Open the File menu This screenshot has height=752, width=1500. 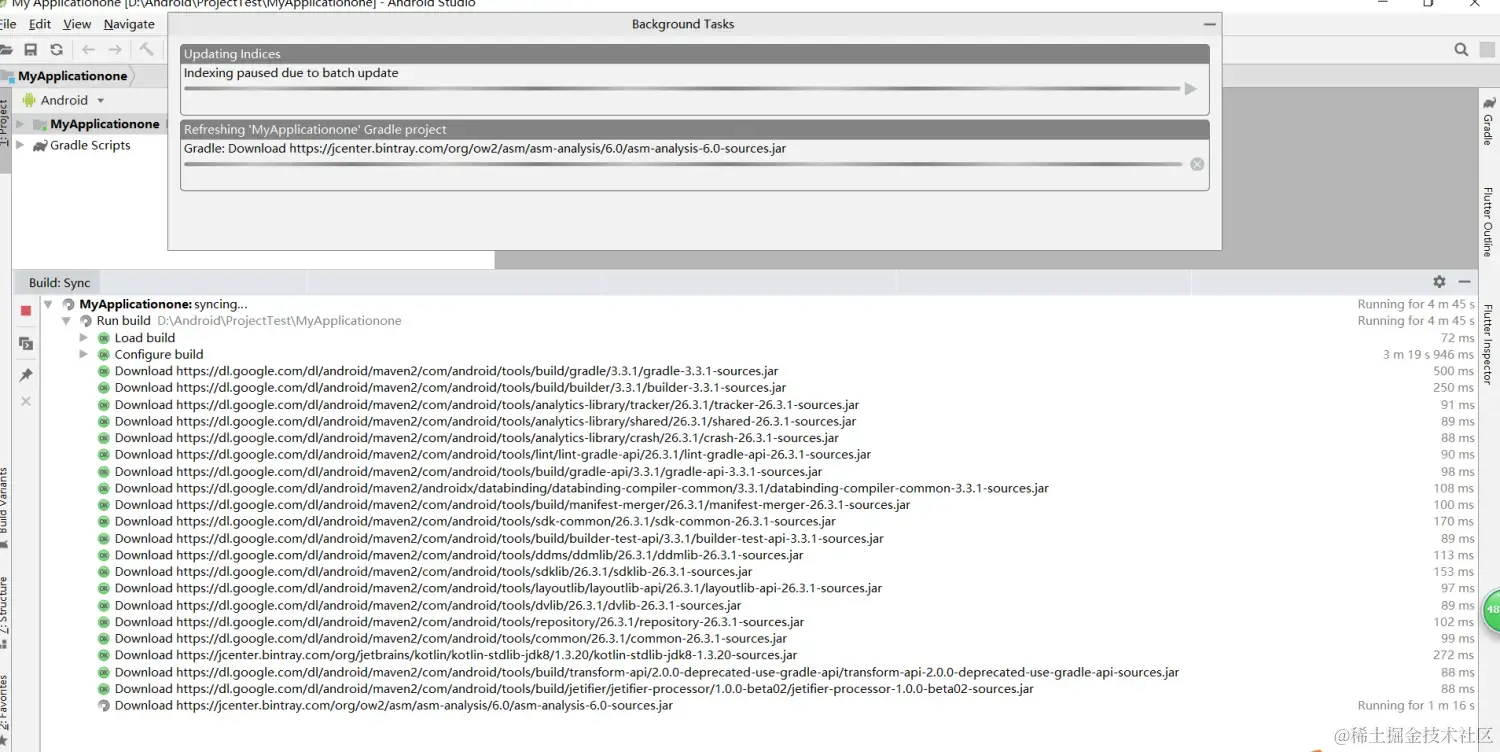8,24
